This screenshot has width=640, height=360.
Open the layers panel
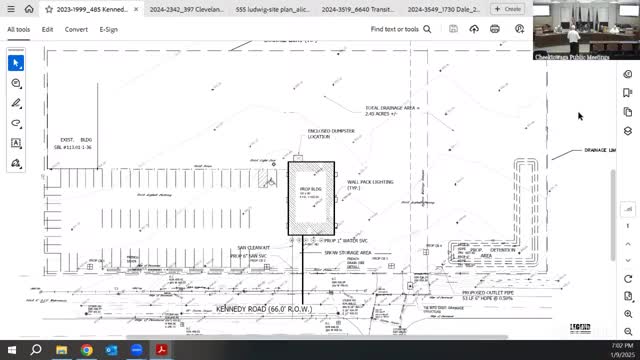tap(628, 131)
